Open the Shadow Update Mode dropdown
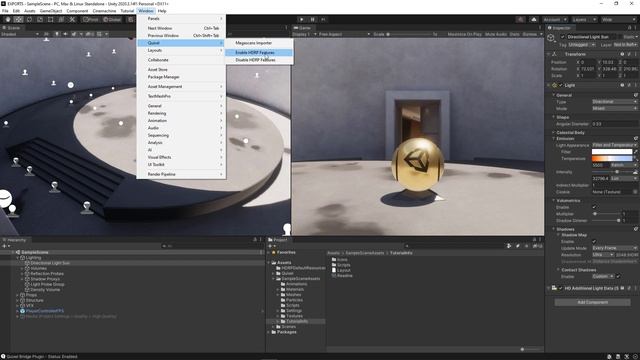 614,248
